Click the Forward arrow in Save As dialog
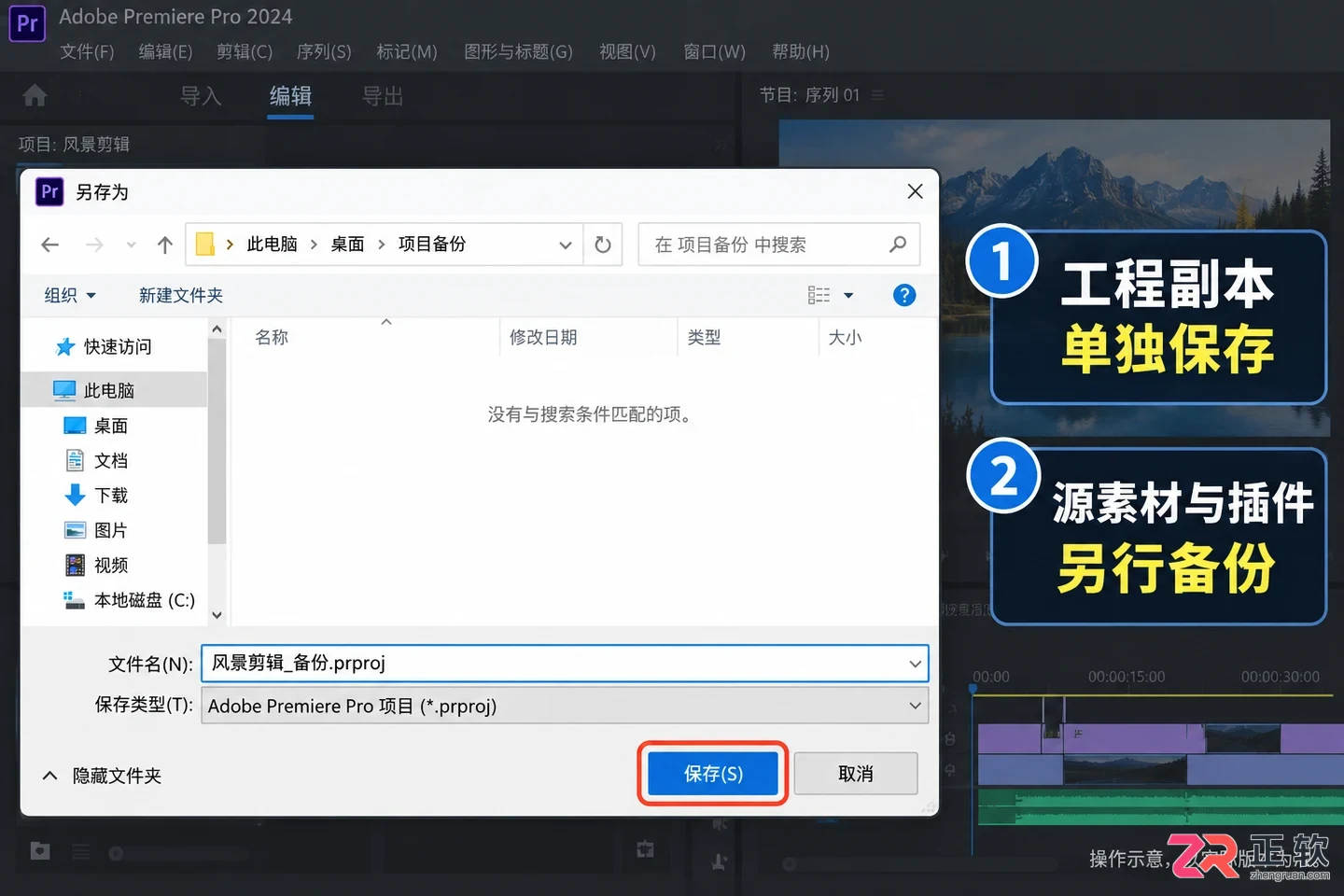This screenshot has height=896, width=1344. point(94,245)
